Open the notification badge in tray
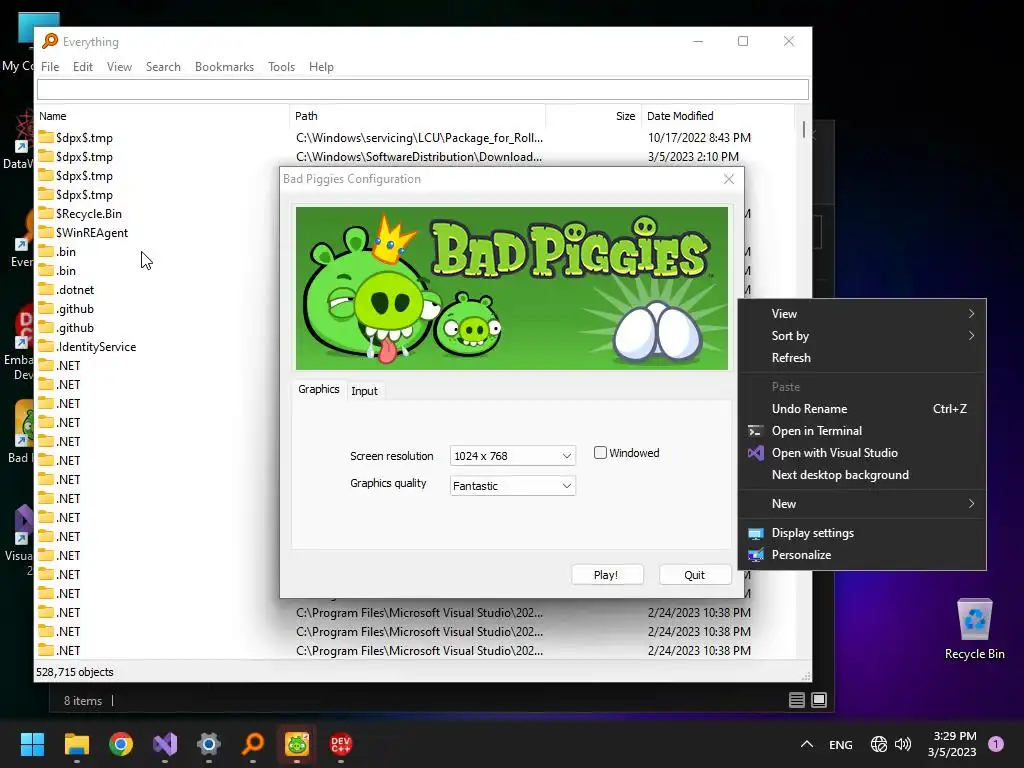The height and width of the screenshot is (768, 1024). tap(996, 743)
